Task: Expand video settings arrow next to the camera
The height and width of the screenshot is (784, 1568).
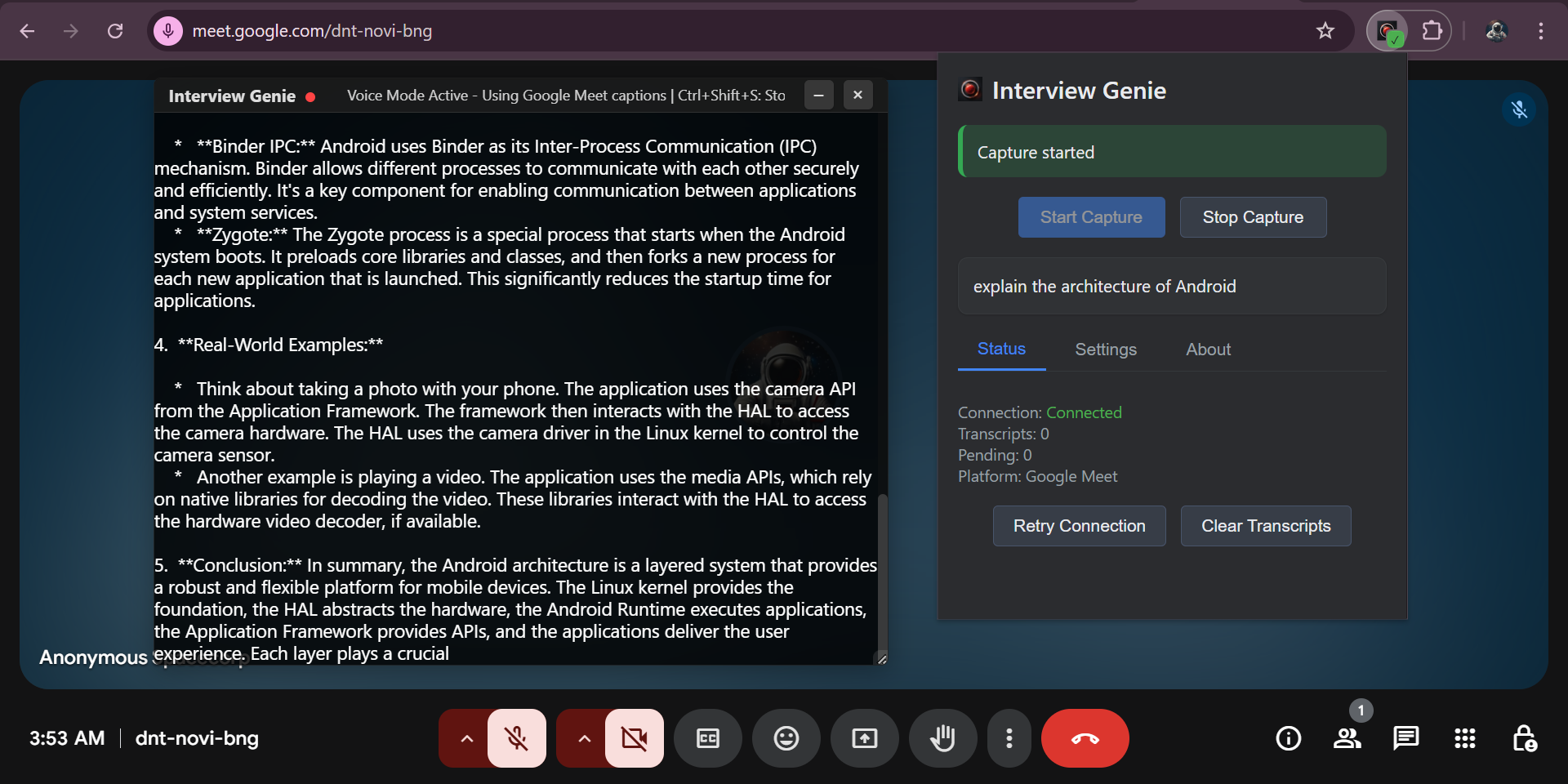Action: [584, 738]
